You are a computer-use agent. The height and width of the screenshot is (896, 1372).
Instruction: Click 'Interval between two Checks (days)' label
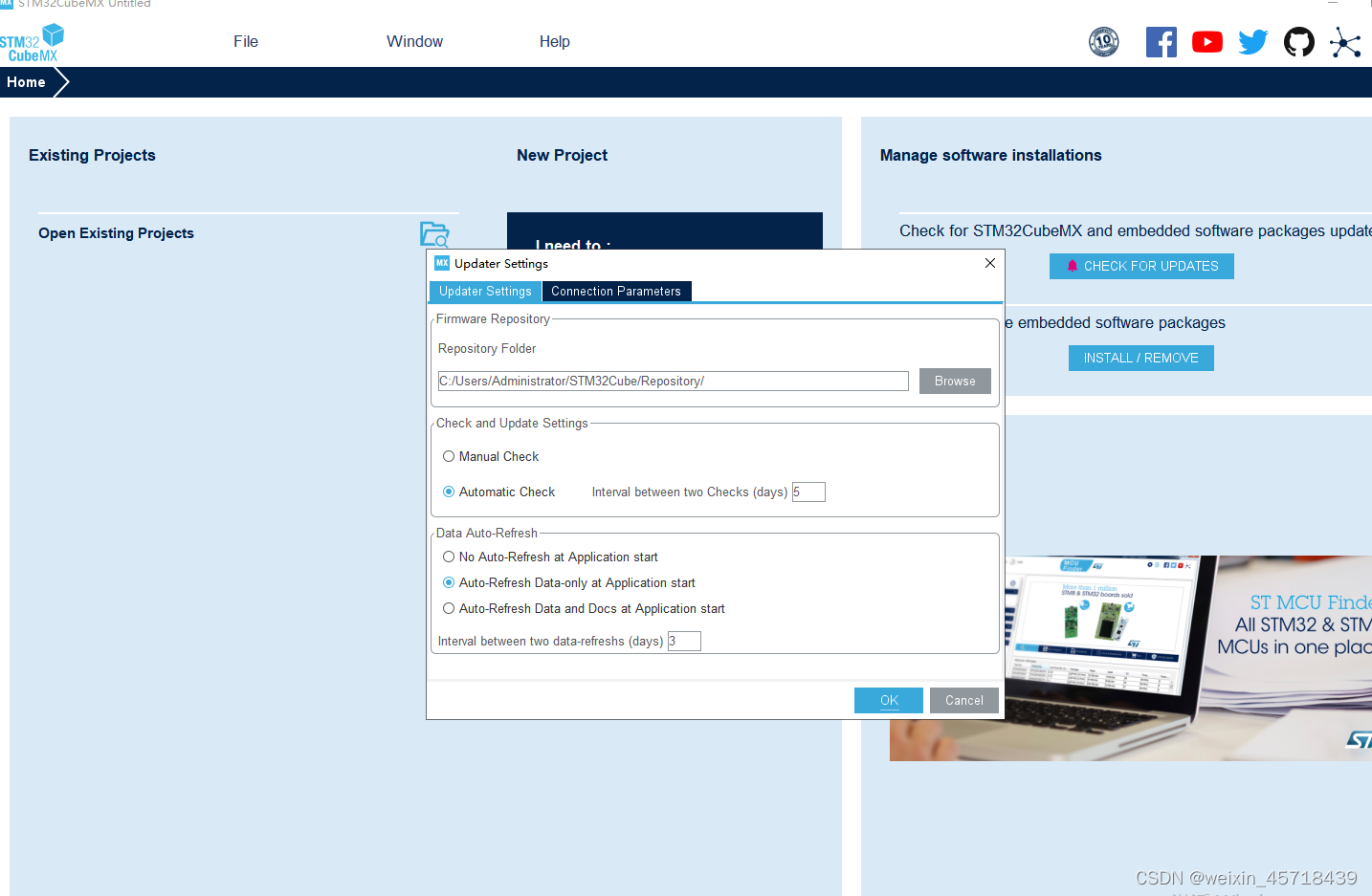click(x=690, y=492)
